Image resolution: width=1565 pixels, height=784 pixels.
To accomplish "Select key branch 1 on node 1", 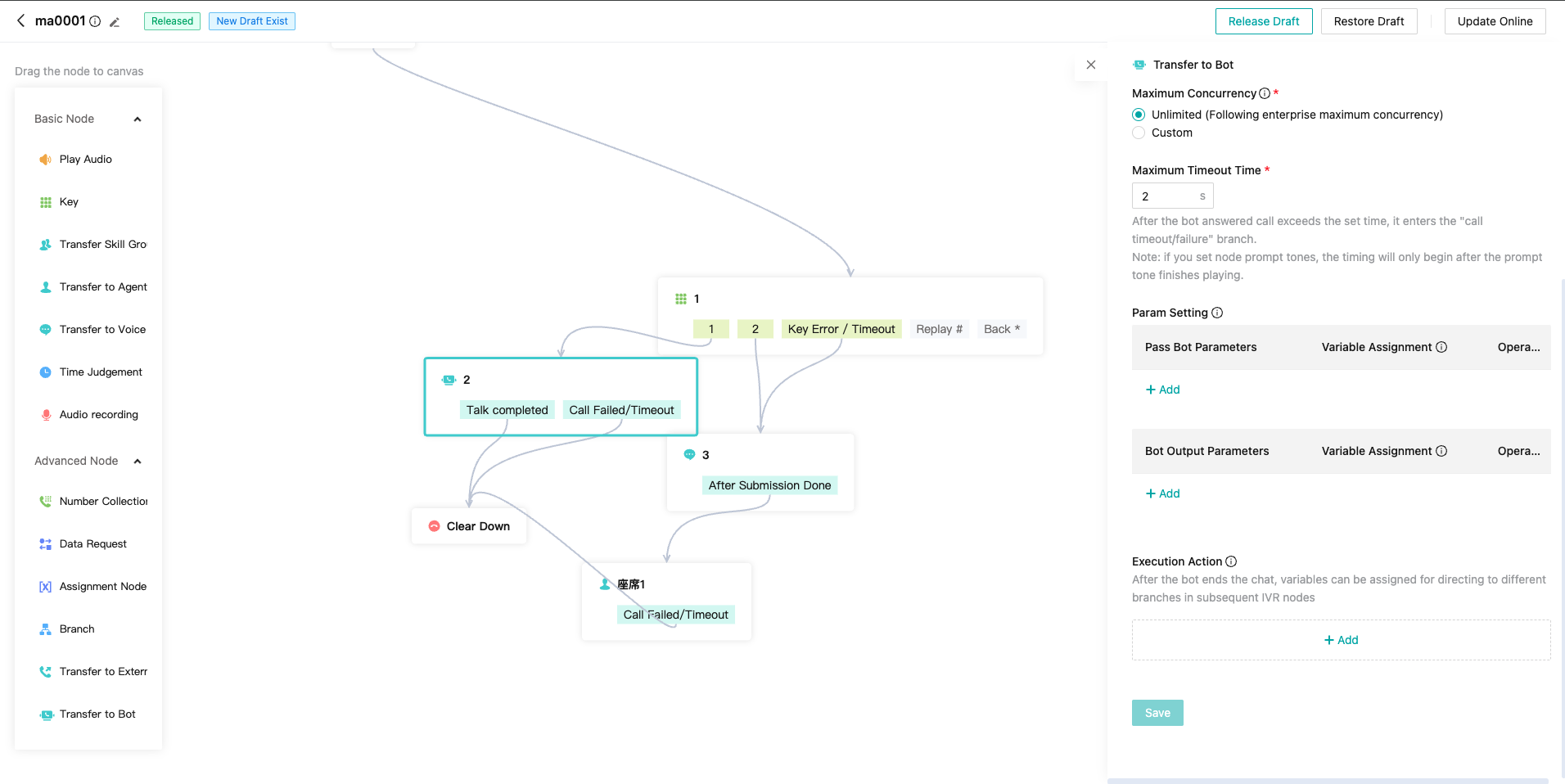I will pos(711,329).
